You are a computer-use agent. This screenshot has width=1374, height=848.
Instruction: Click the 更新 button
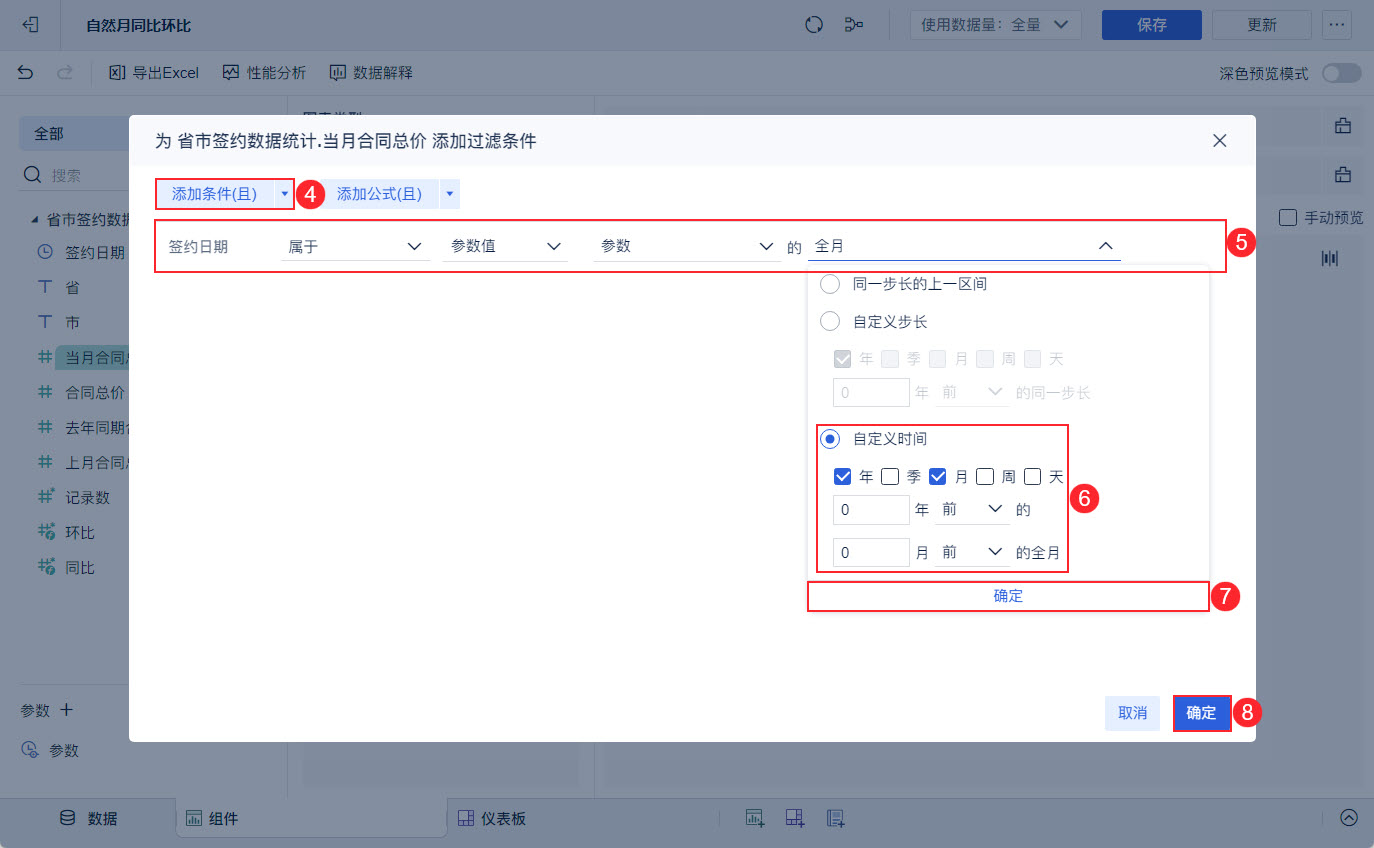pos(1262,25)
